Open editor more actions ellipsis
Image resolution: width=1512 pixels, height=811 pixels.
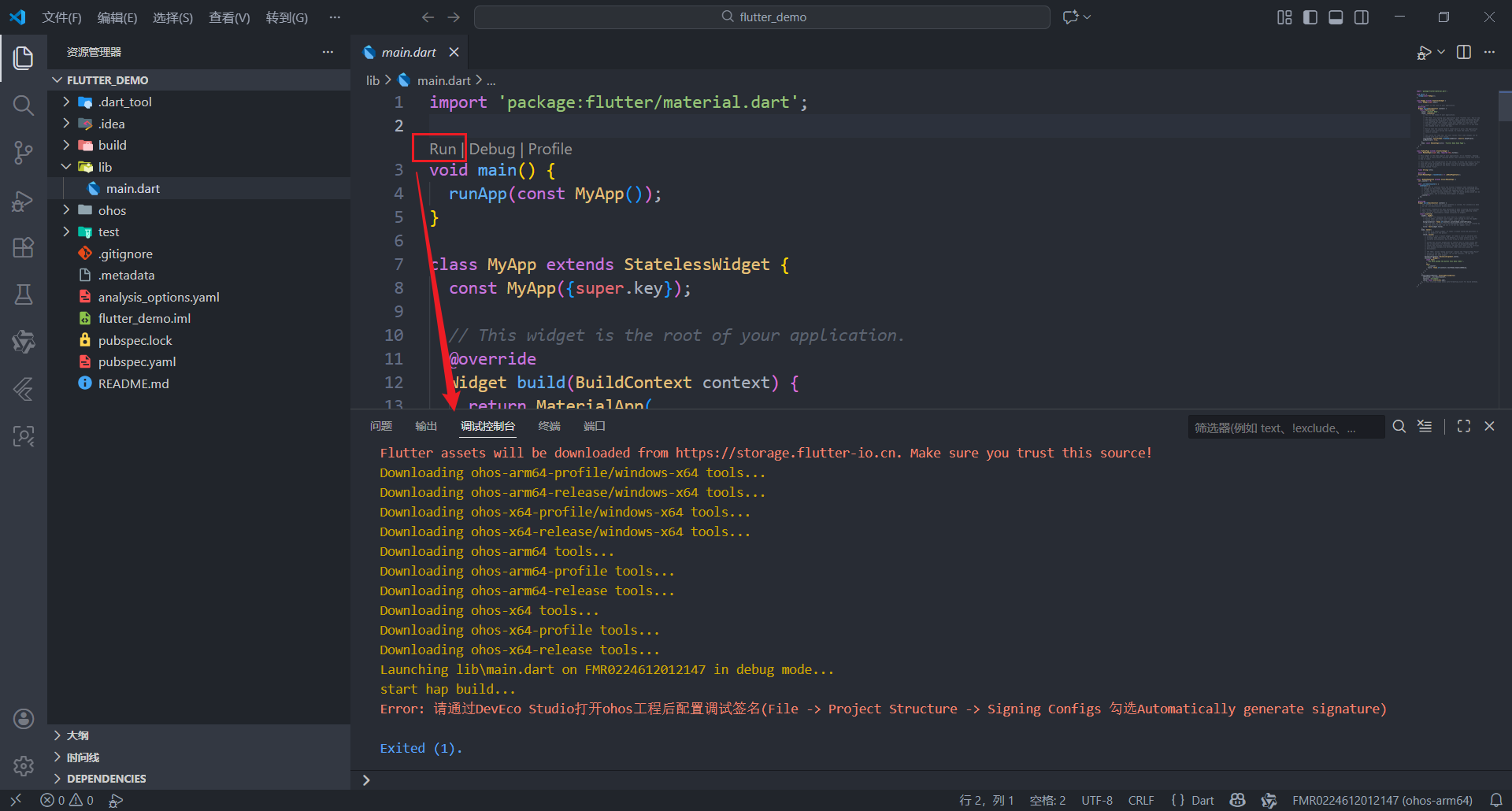pyautogui.click(x=1489, y=52)
